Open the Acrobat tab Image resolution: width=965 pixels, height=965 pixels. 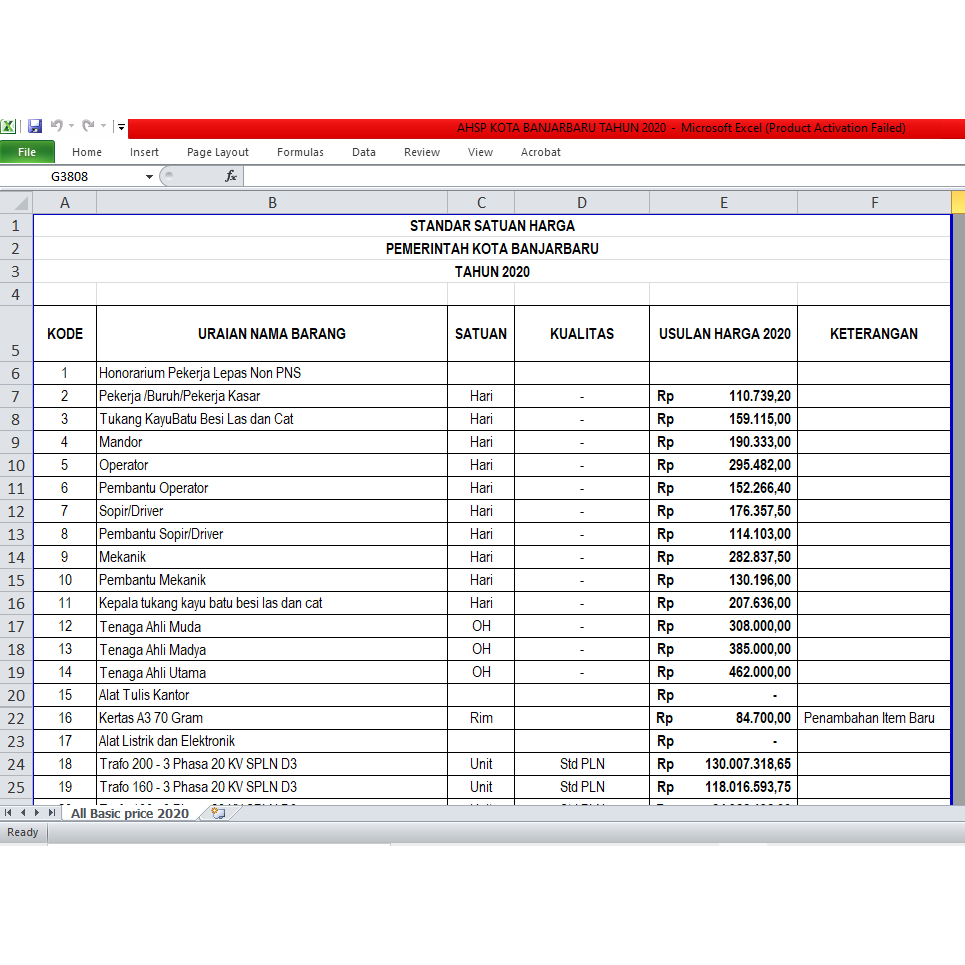tap(540, 152)
